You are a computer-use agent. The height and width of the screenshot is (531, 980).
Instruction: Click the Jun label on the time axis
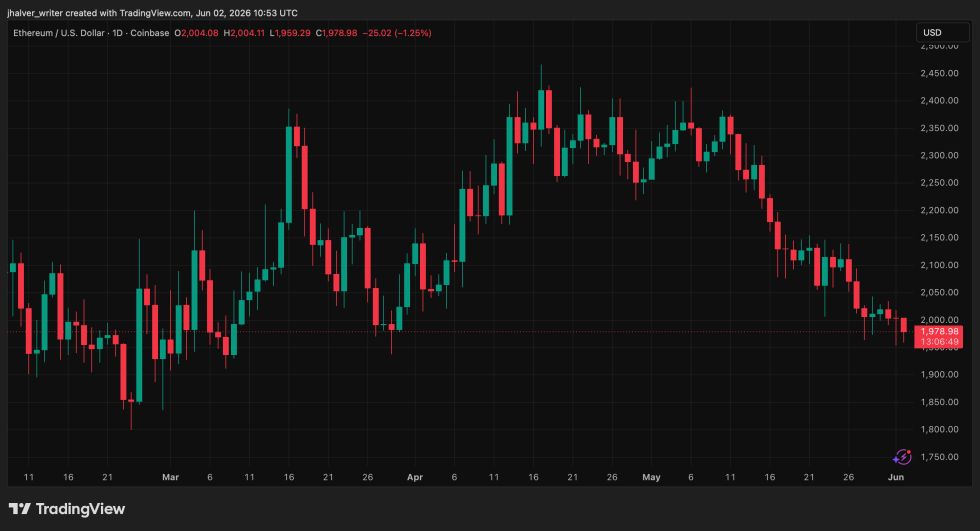point(896,477)
